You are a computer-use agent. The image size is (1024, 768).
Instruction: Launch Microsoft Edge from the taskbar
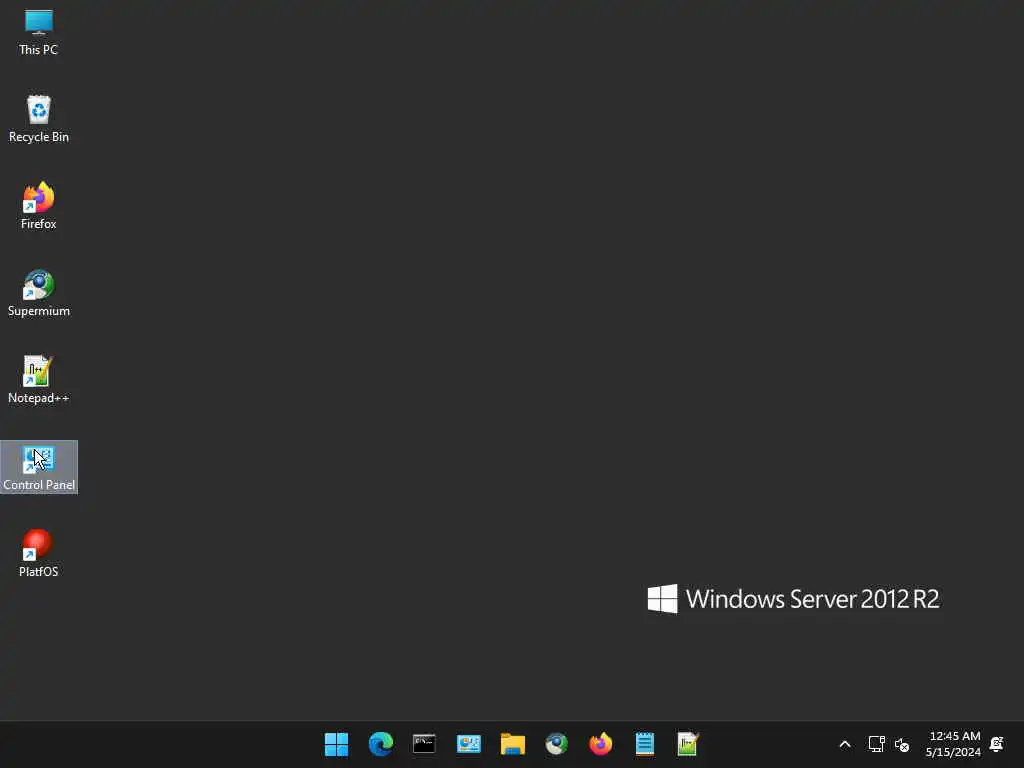381,744
